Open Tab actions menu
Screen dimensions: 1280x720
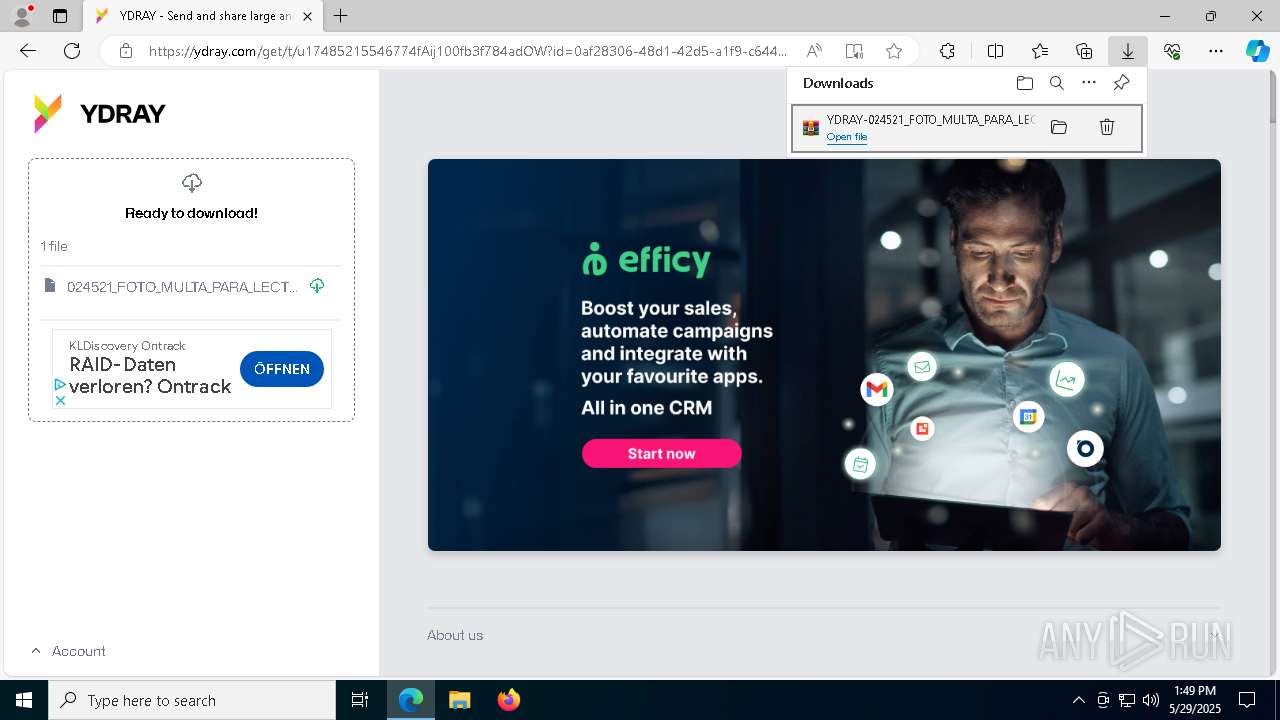click(x=60, y=16)
